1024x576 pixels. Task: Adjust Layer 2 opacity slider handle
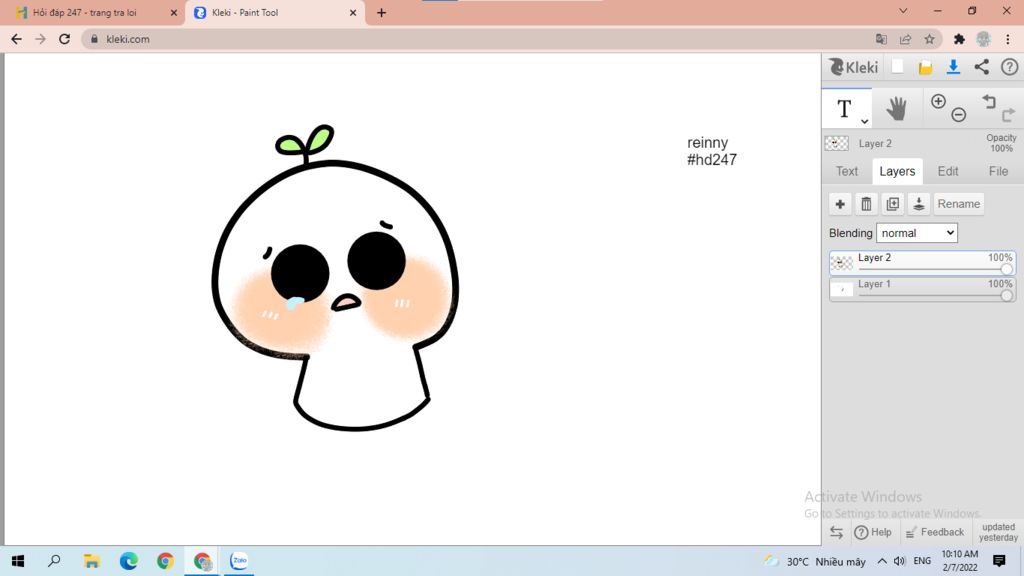point(1006,269)
